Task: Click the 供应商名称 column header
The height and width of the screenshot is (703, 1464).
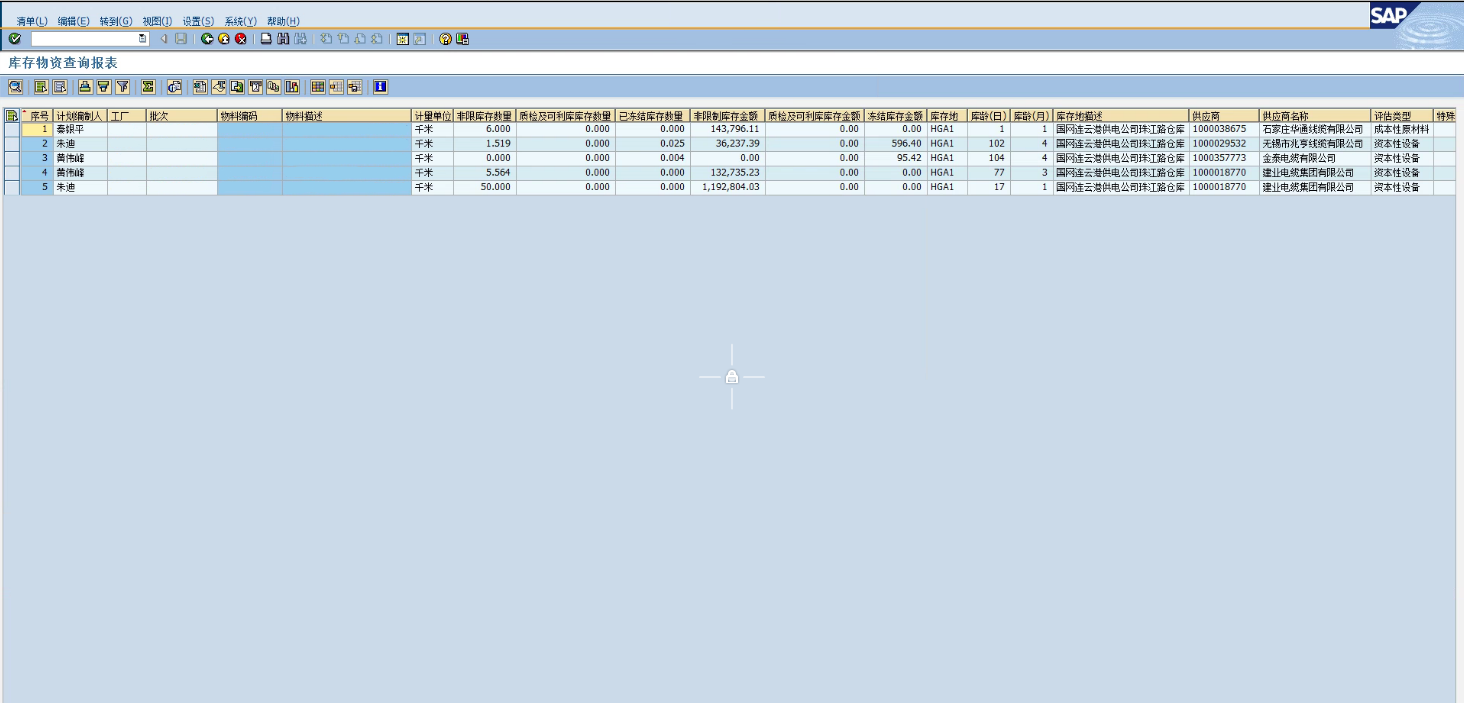Action: click(x=1314, y=116)
